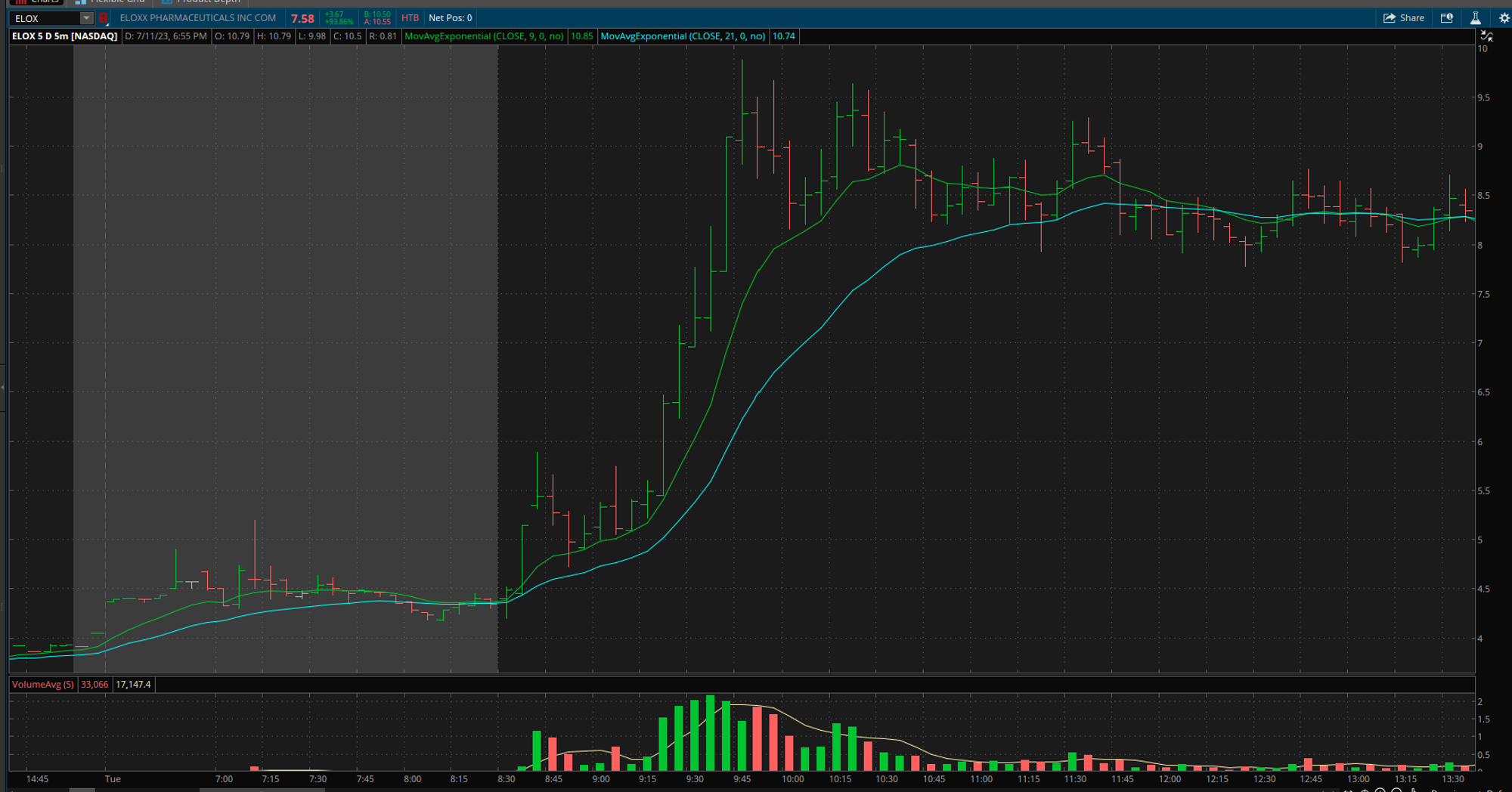The height and width of the screenshot is (792, 1512).
Task: Click the Net Pos: 0 label
Action: pos(451,18)
